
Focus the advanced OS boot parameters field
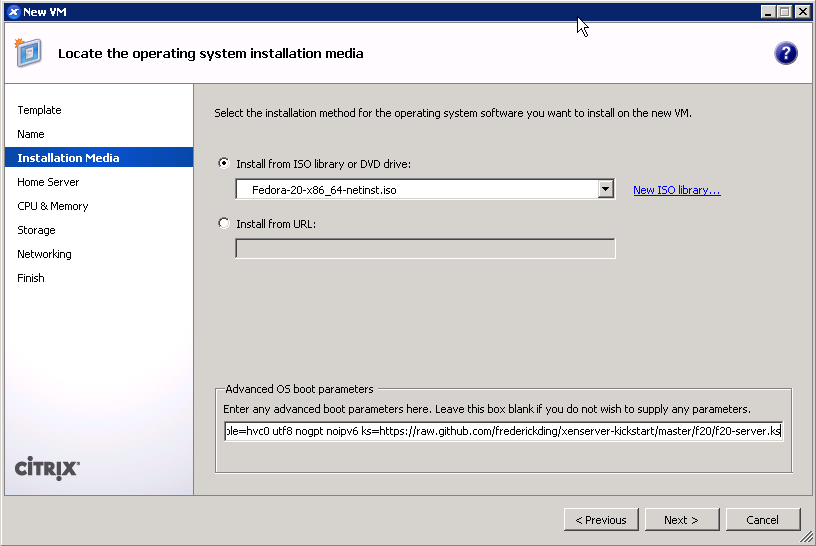[503, 431]
